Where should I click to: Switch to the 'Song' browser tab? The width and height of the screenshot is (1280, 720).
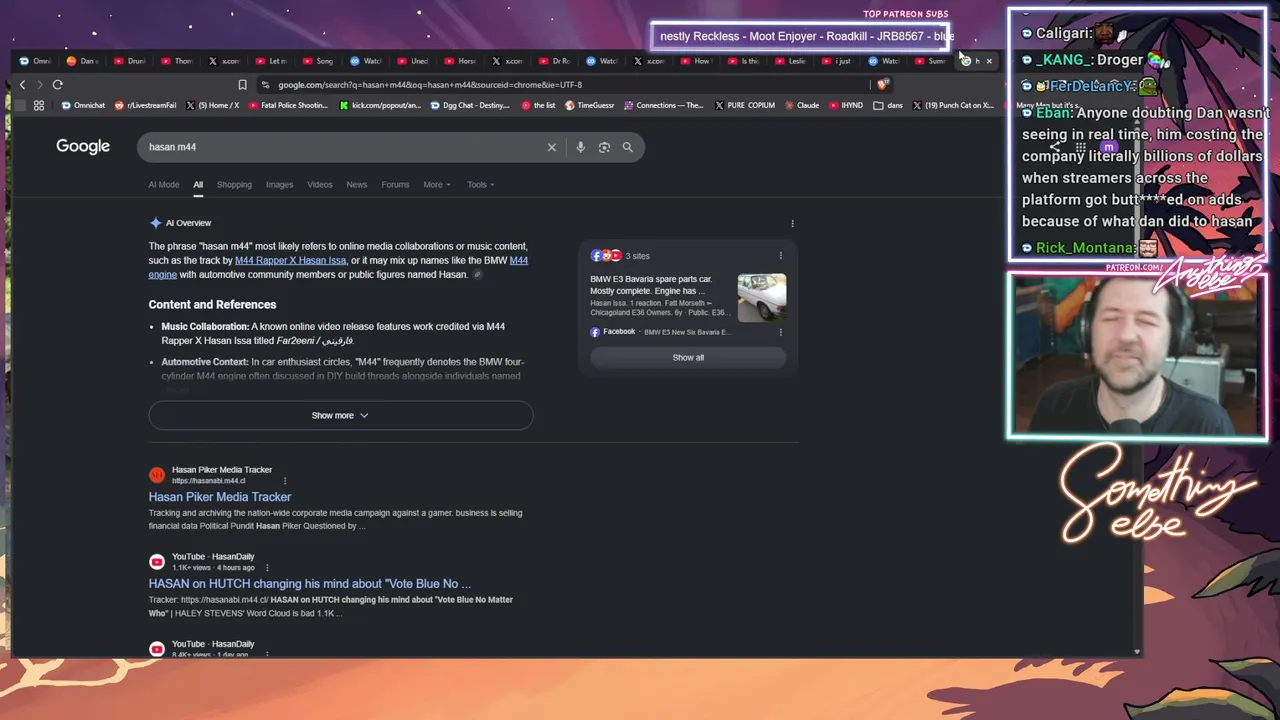click(318, 61)
